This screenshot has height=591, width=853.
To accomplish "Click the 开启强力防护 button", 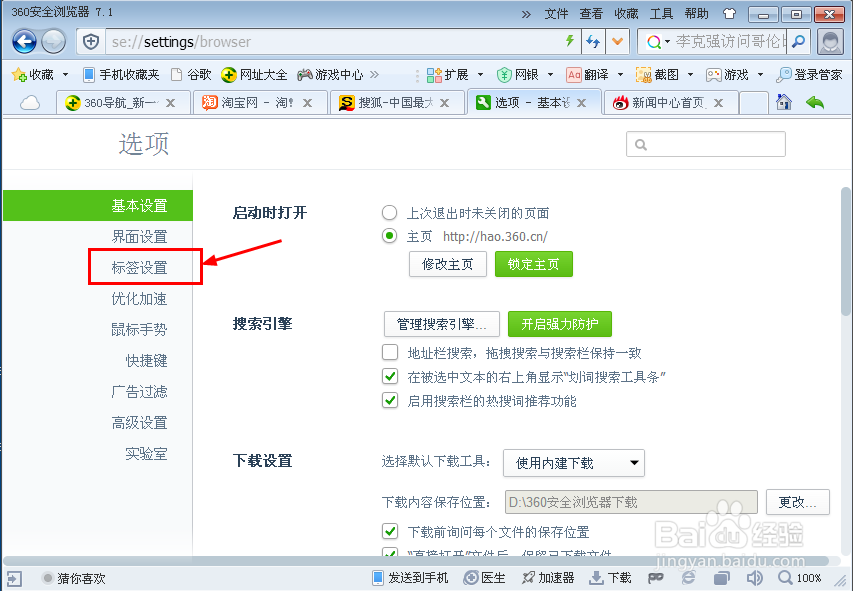I will (560, 324).
